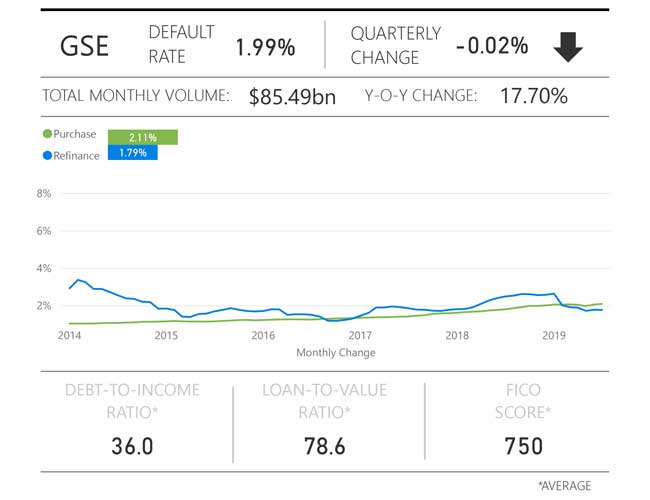650x500 pixels.
Task: Click the blue Refinance legend dot
Action: click(46, 155)
